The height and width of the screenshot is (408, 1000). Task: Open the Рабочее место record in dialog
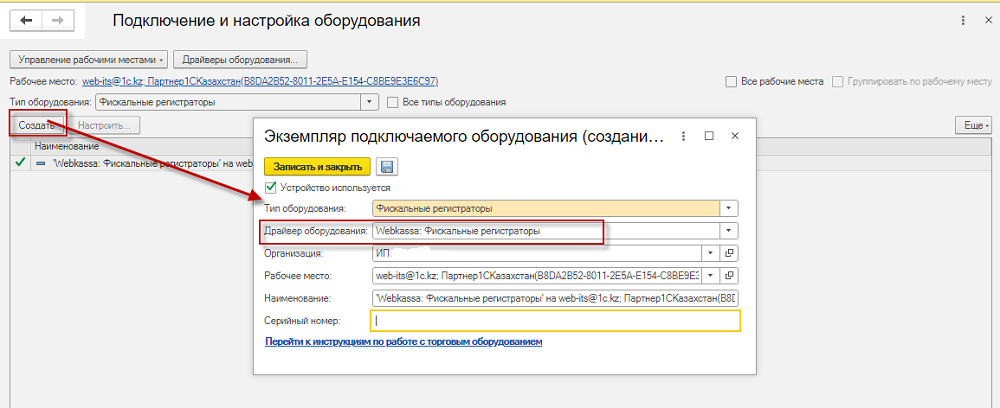729,275
